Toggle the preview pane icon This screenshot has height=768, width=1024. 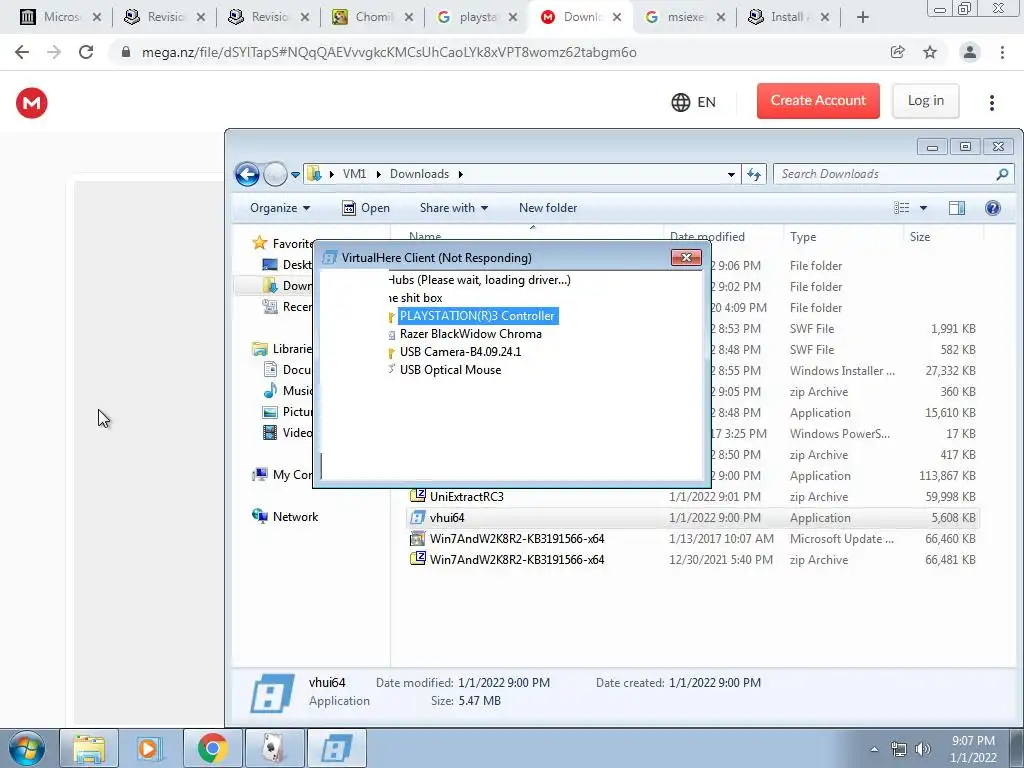tap(957, 208)
